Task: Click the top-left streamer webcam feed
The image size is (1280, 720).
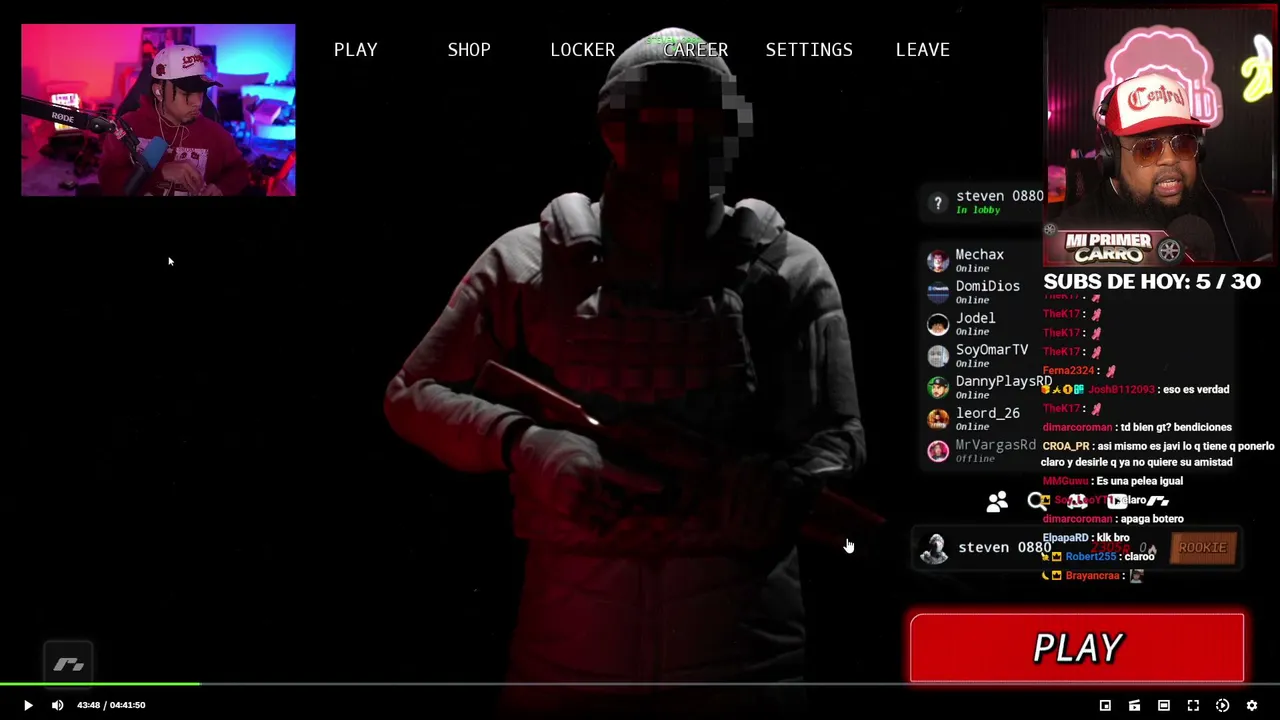Action: [158, 110]
